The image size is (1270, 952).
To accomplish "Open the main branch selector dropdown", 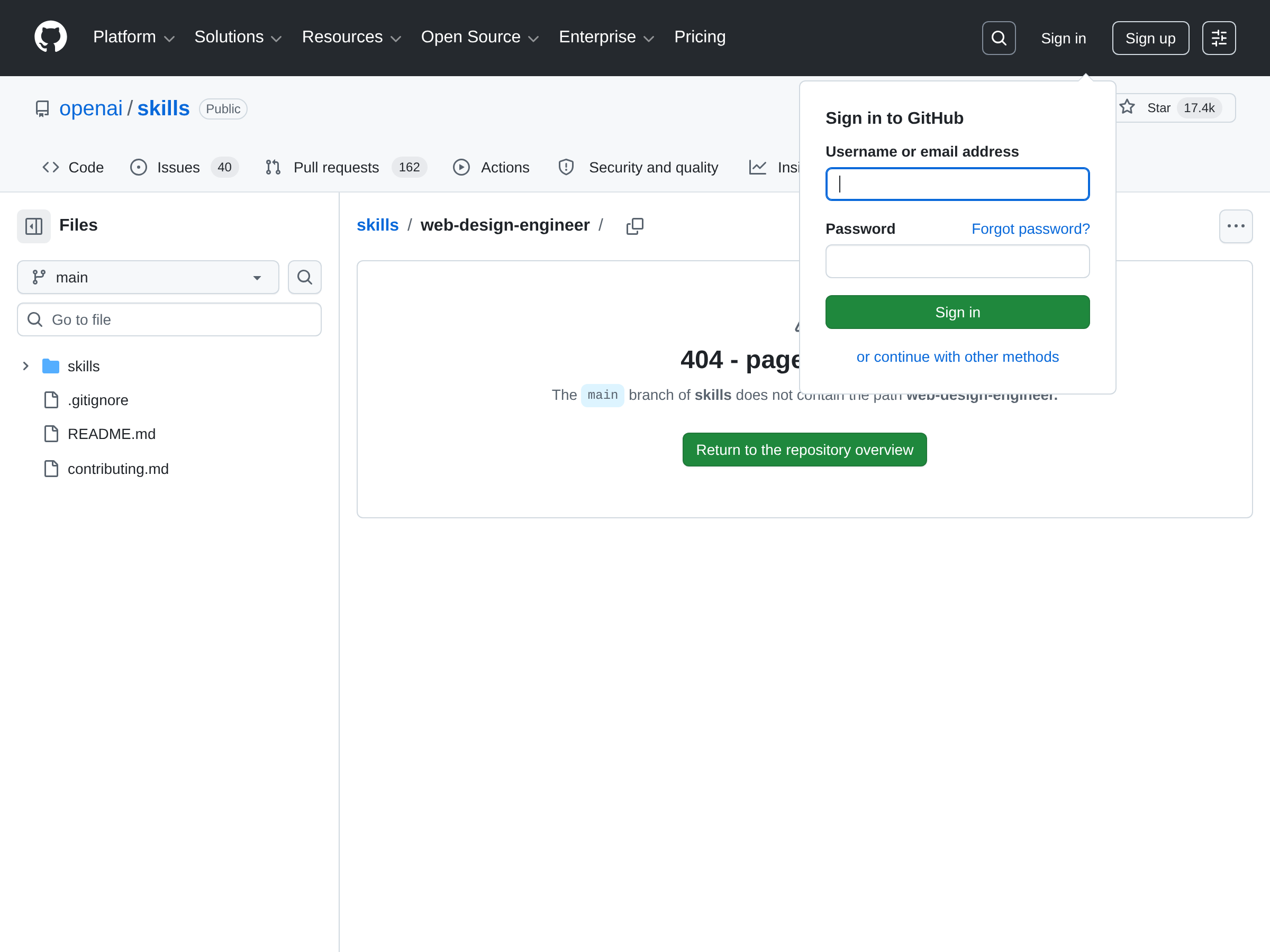I will tap(148, 277).
